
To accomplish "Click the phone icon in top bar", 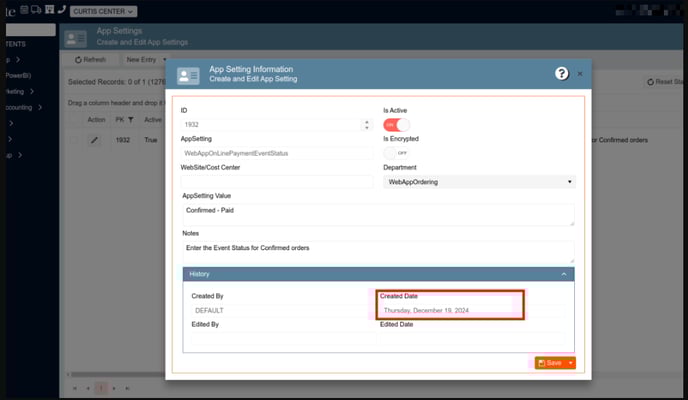I will pyautogui.click(x=63, y=9).
